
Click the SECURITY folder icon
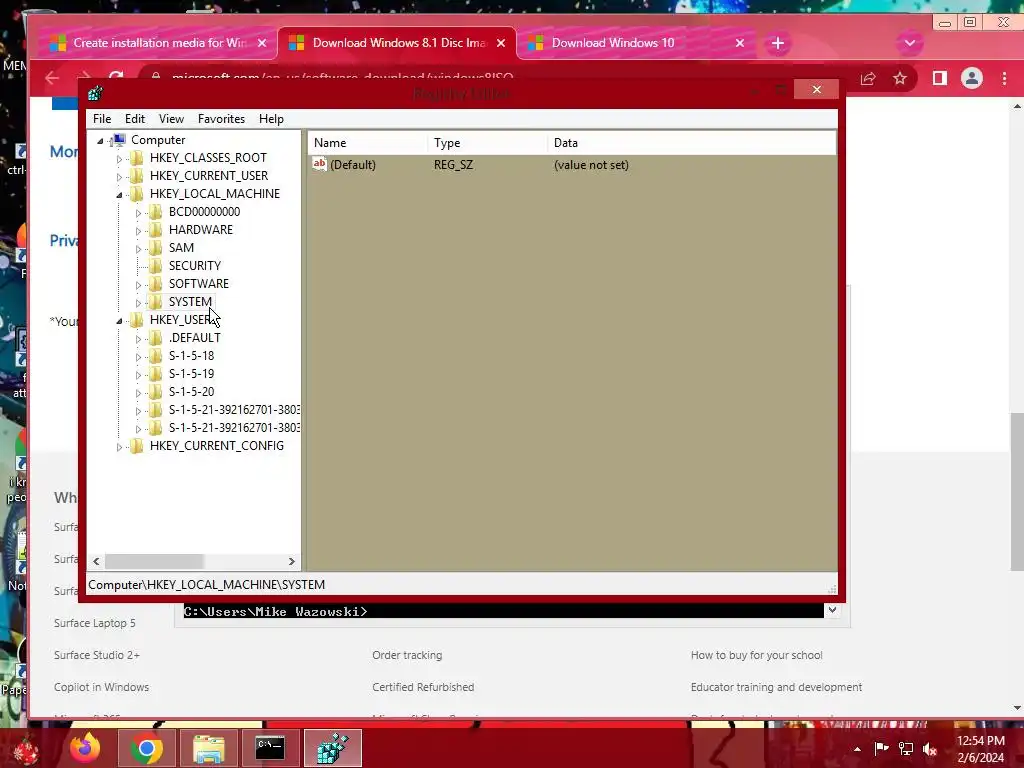pyautogui.click(x=155, y=265)
